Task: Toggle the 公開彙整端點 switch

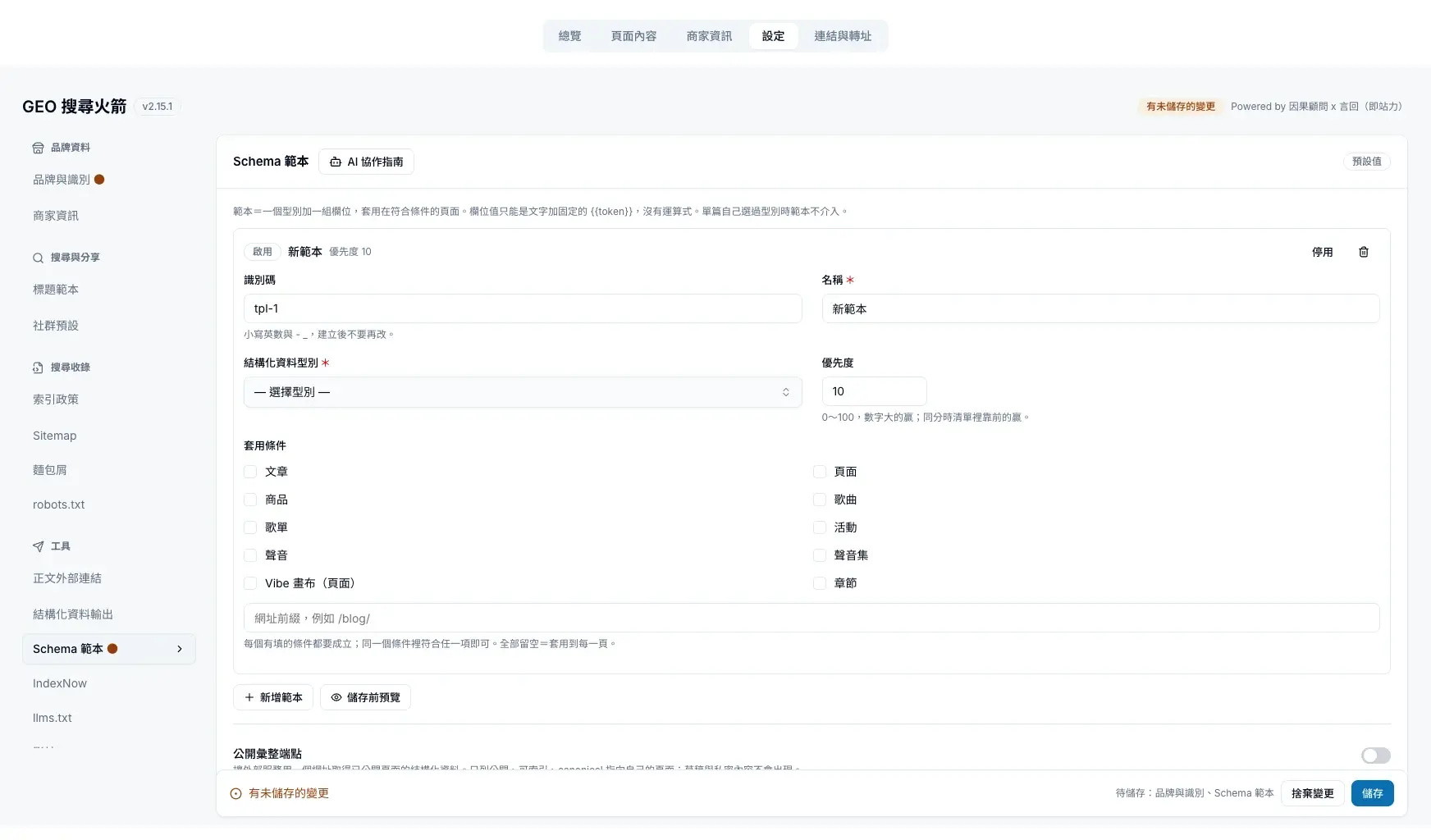Action: tap(1376, 756)
